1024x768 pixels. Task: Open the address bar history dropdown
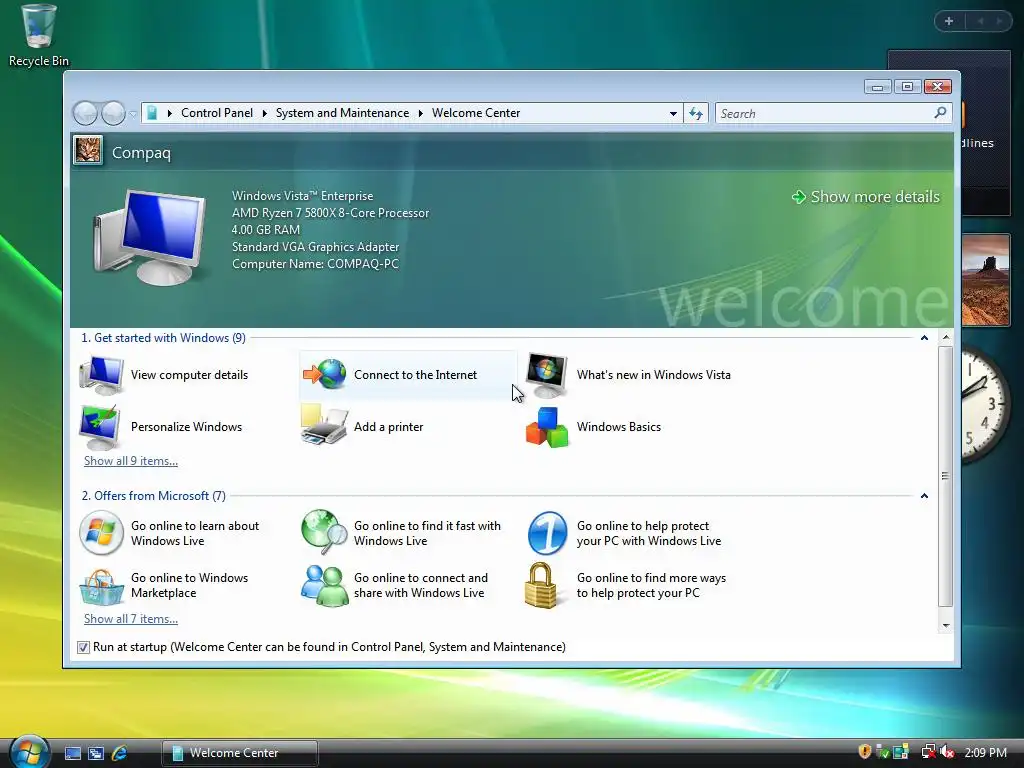[673, 114]
